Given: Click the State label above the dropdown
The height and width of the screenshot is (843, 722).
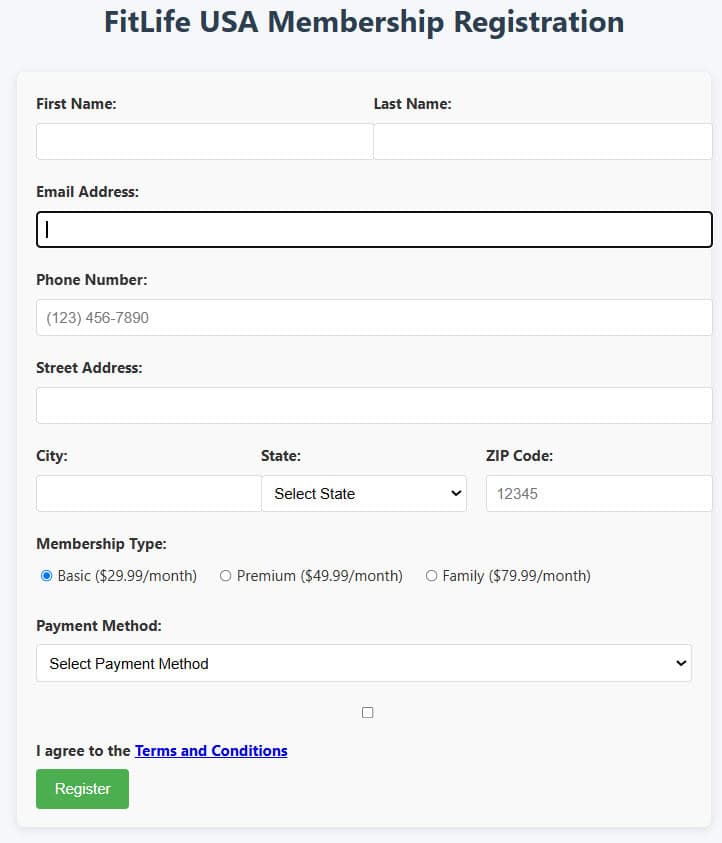Looking at the screenshot, I should click(x=280, y=456).
